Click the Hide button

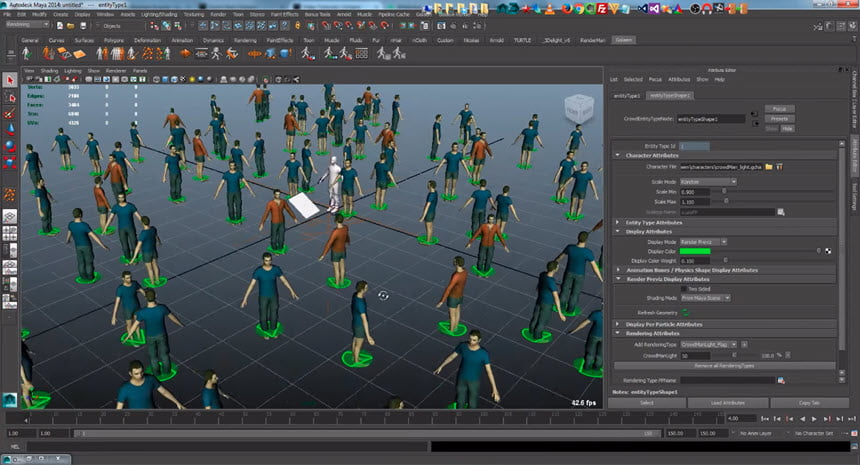tap(787, 128)
